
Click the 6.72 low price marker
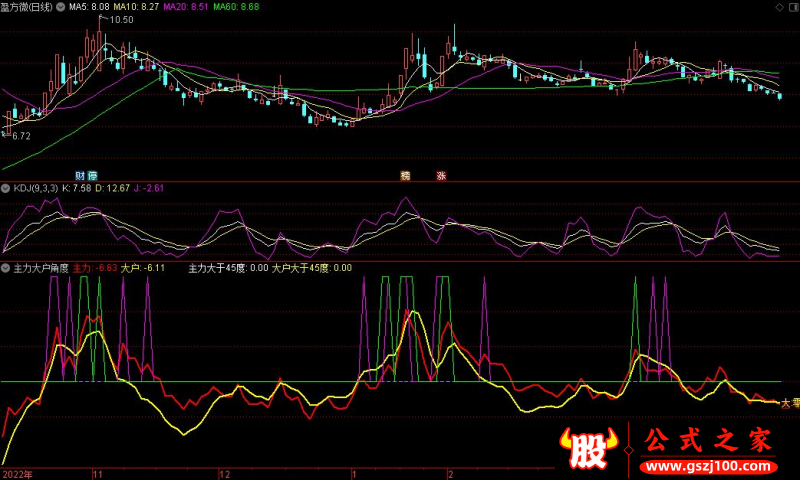point(21,135)
